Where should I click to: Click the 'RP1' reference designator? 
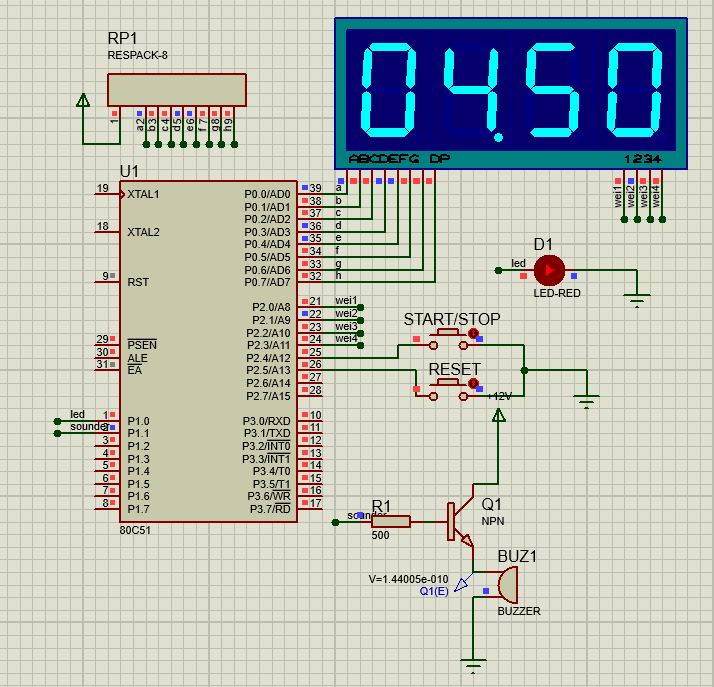tap(122, 38)
